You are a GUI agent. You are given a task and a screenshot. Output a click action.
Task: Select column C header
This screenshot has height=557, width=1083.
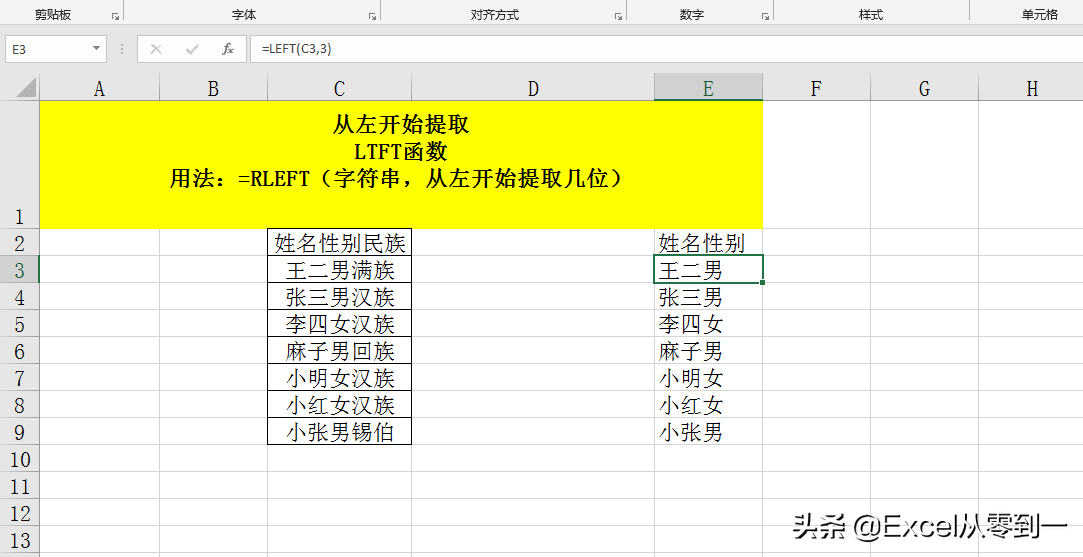click(x=339, y=88)
